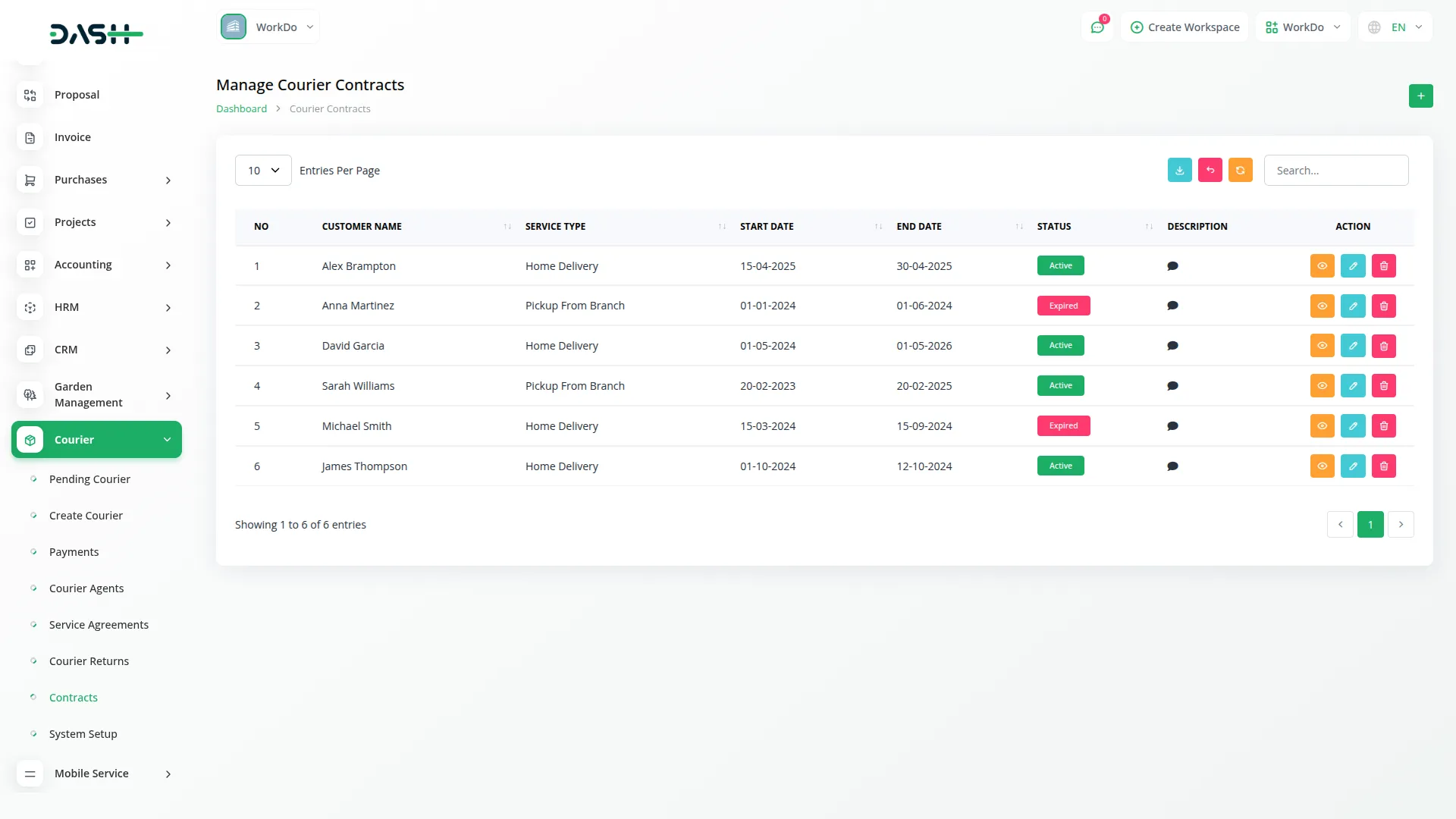Open the Contracts page in the sidebar

coord(73,697)
